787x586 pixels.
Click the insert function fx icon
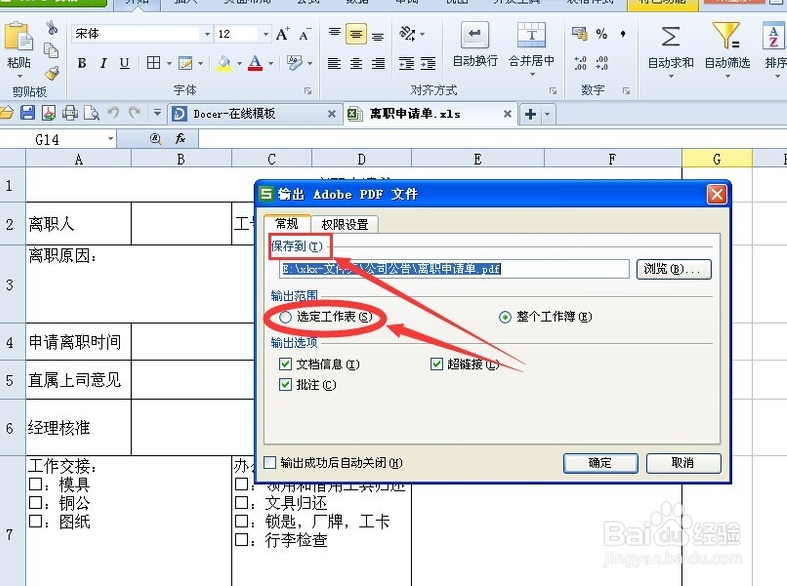pyautogui.click(x=180, y=138)
